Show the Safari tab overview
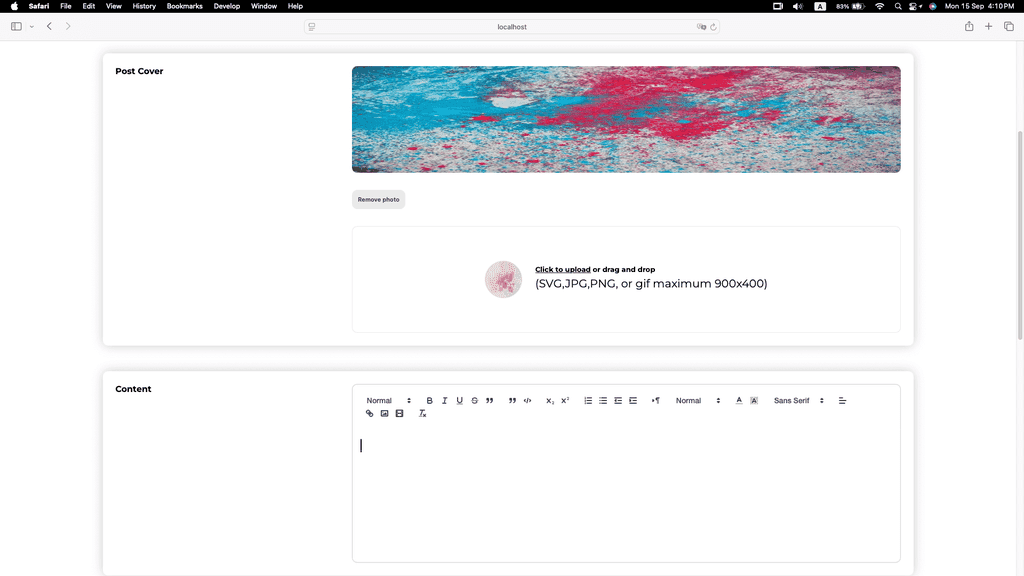 click(x=1008, y=26)
